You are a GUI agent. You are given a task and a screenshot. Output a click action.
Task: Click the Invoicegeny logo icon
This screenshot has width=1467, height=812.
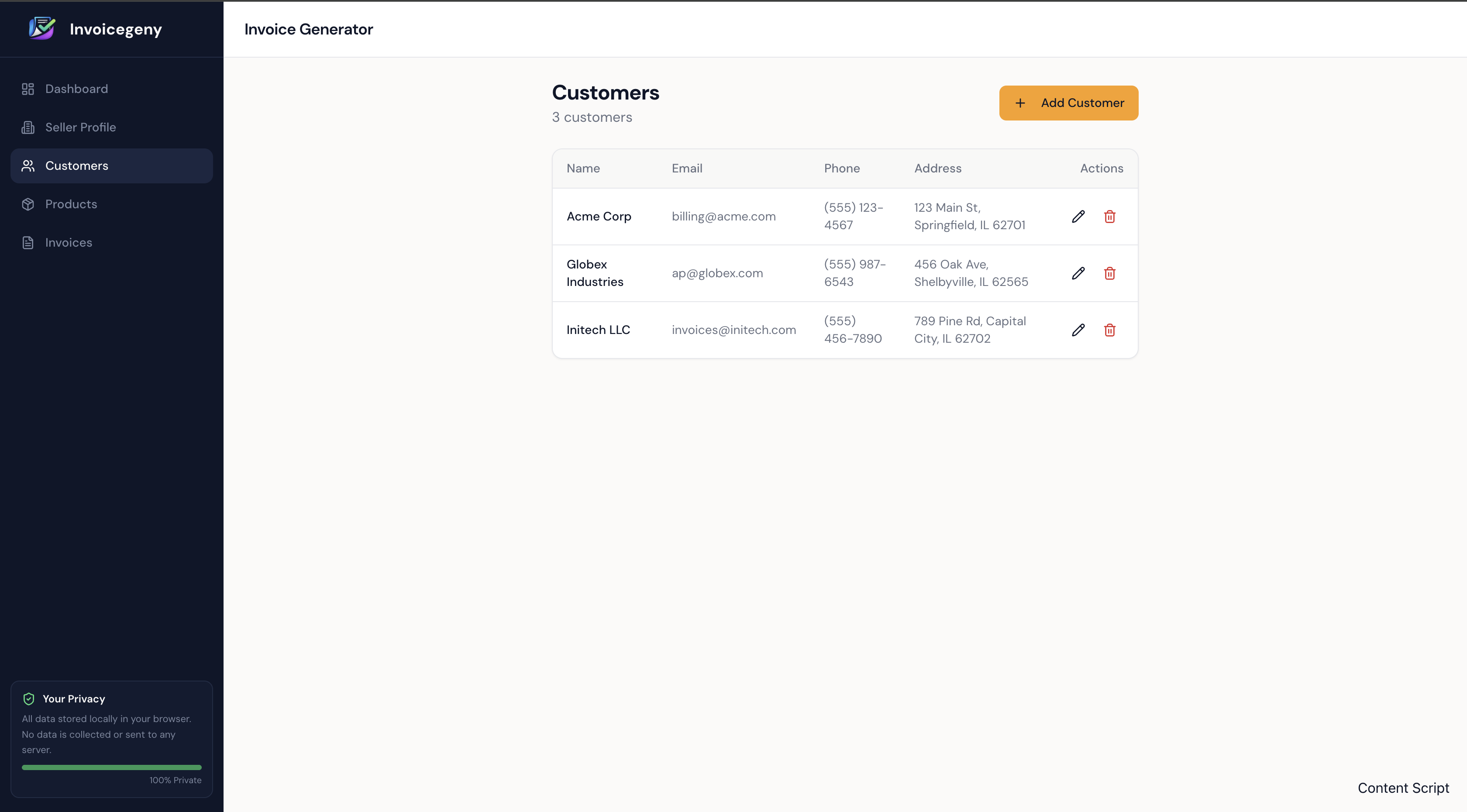tap(42, 28)
